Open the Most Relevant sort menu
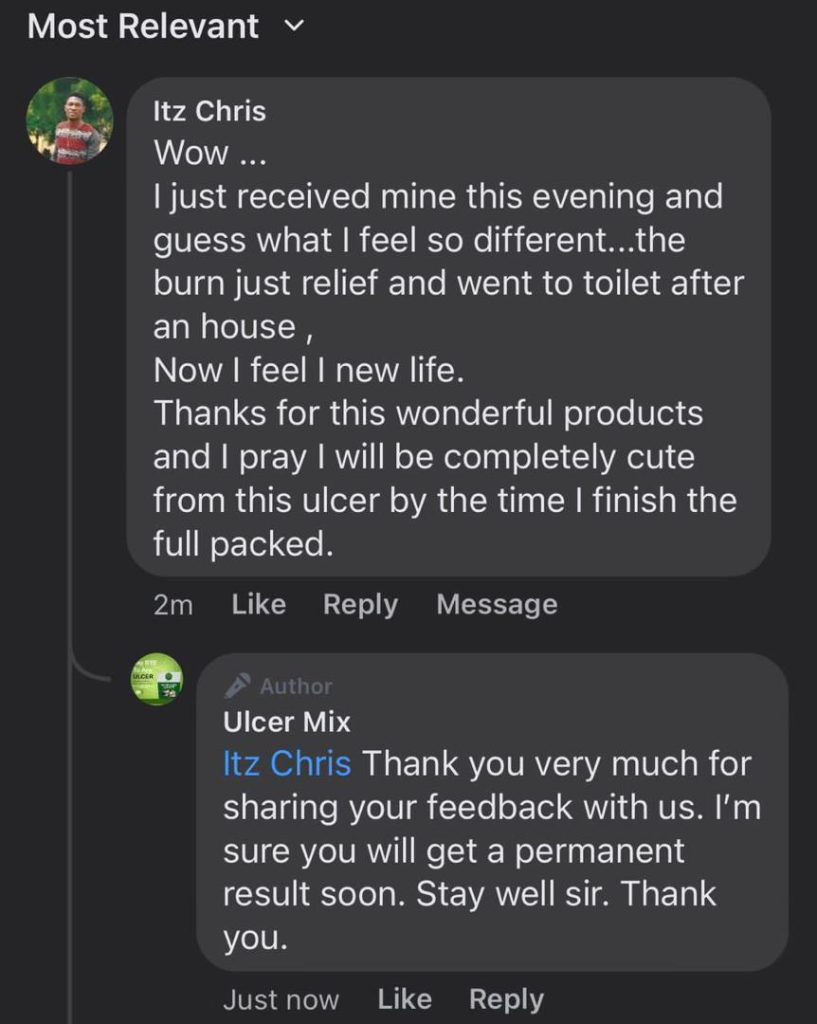 [x=143, y=27]
